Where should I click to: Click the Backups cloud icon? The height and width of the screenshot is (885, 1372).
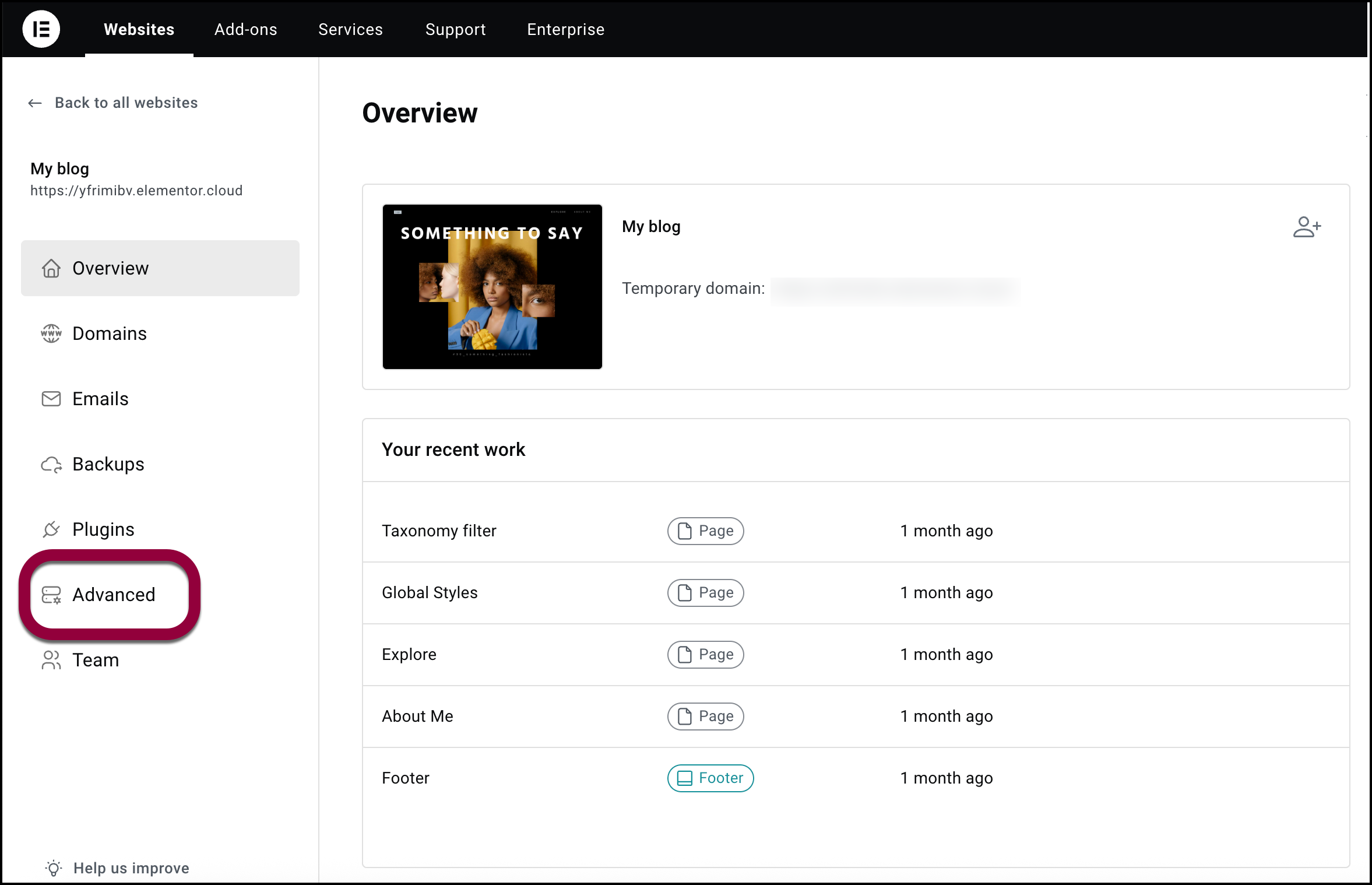click(x=51, y=465)
